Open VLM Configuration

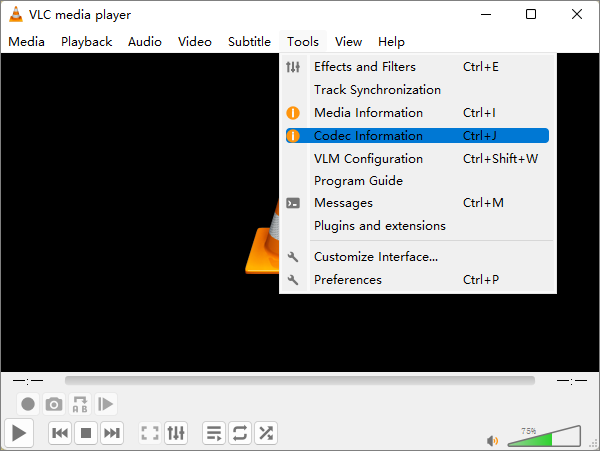tap(417, 158)
